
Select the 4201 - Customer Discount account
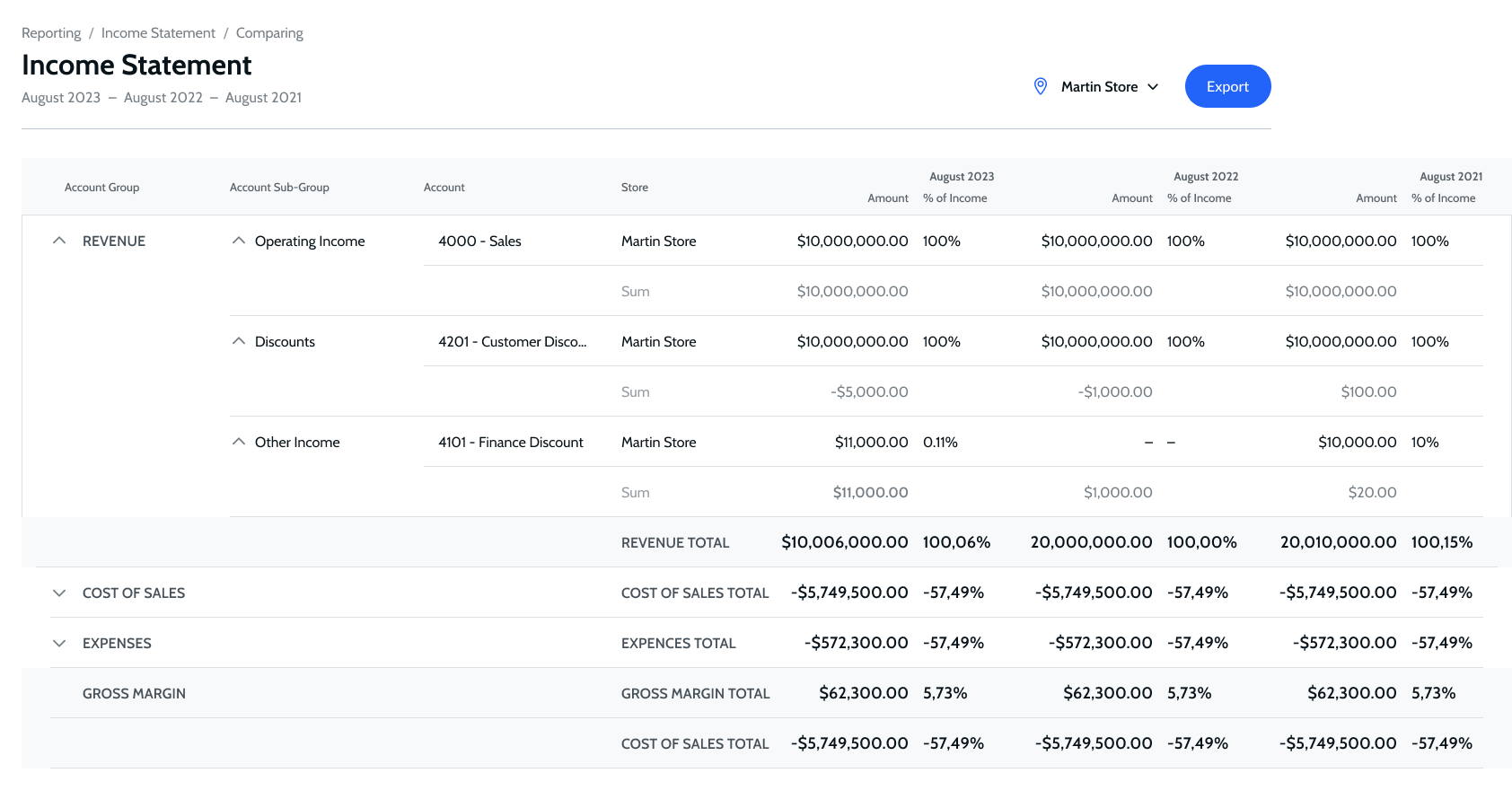pyautogui.click(x=512, y=341)
